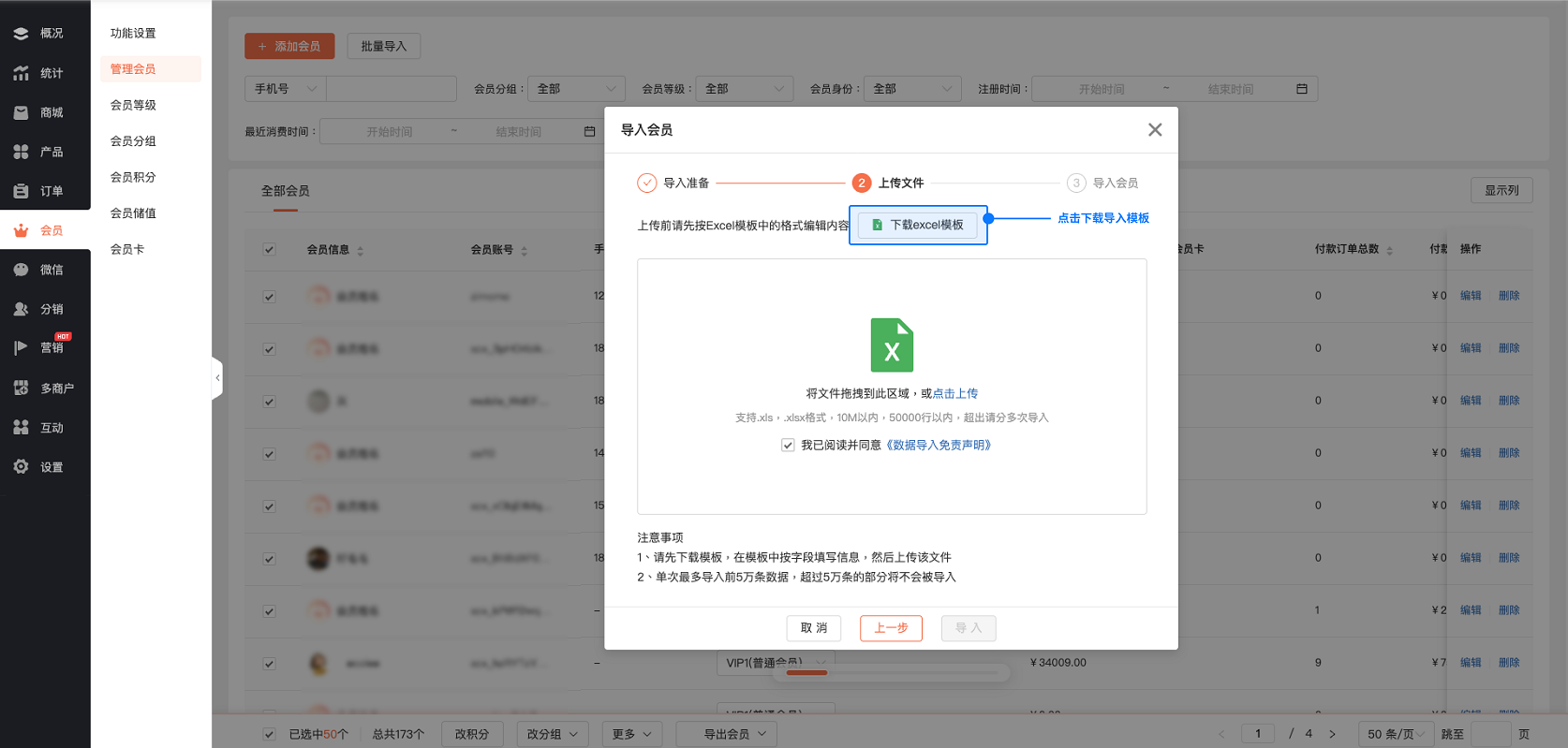
Task: Click the 下载excel模板 button
Action: coord(918,226)
